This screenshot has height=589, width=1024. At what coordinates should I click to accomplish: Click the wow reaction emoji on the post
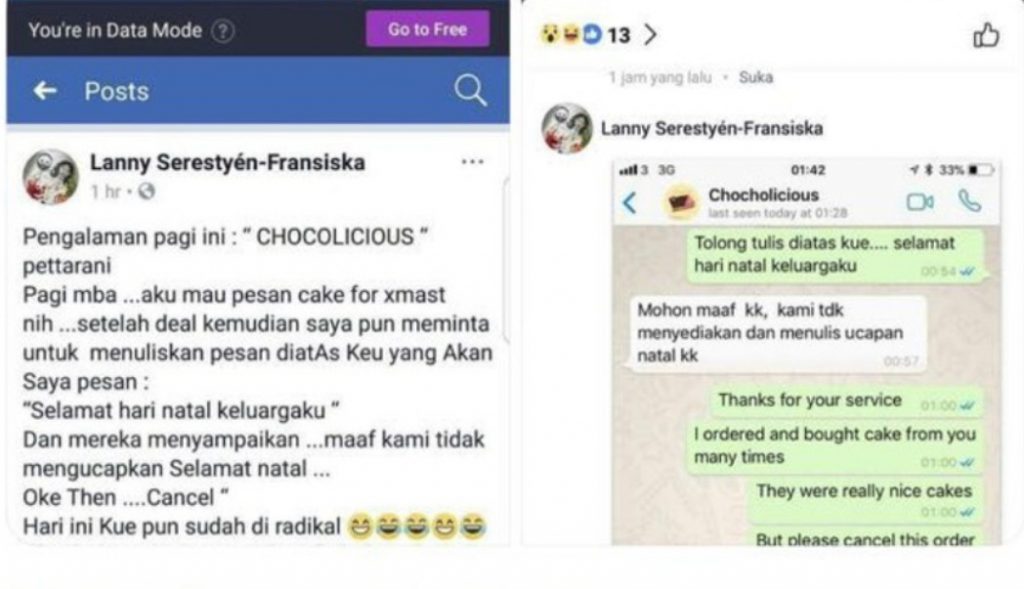[550, 35]
